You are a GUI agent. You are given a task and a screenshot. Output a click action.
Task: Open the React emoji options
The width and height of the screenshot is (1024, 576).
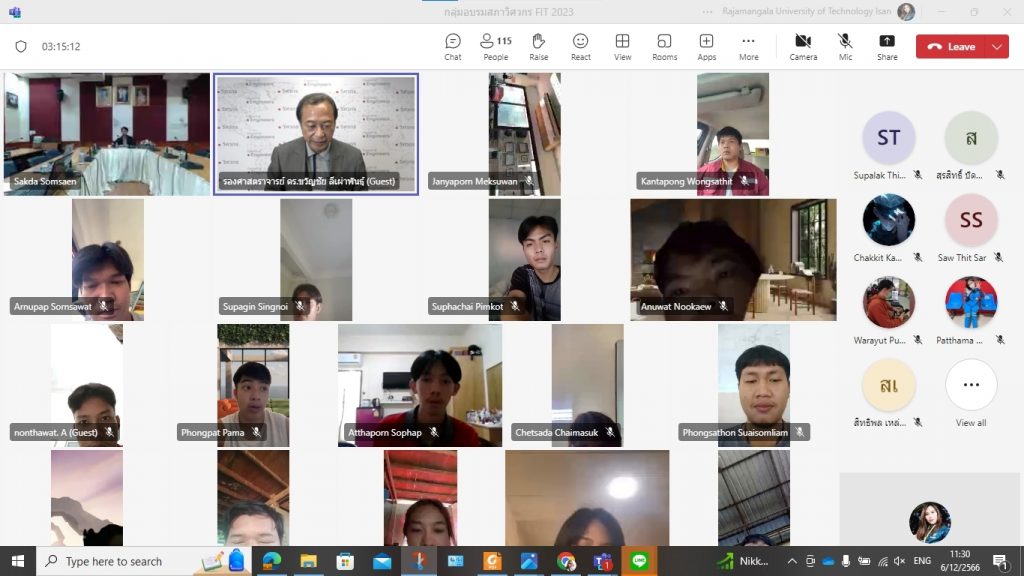tap(580, 46)
